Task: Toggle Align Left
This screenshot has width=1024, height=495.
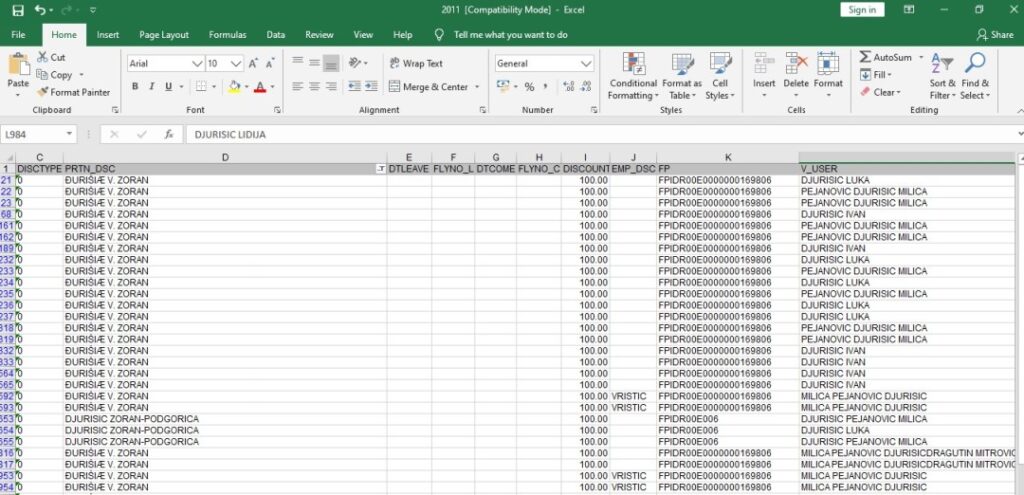Action: coord(298,86)
